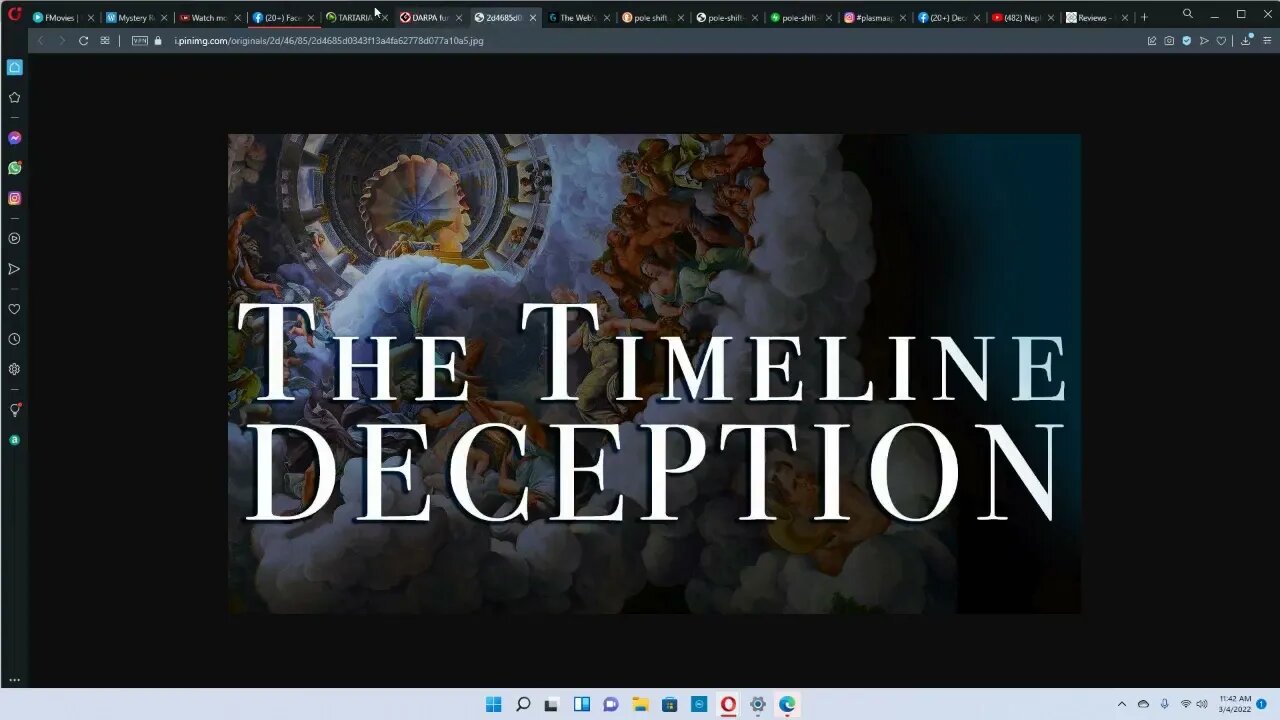Close the DARPA tab
Image resolution: width=1280 pixels, height=720 pixels.
click(x=459, y=17)
